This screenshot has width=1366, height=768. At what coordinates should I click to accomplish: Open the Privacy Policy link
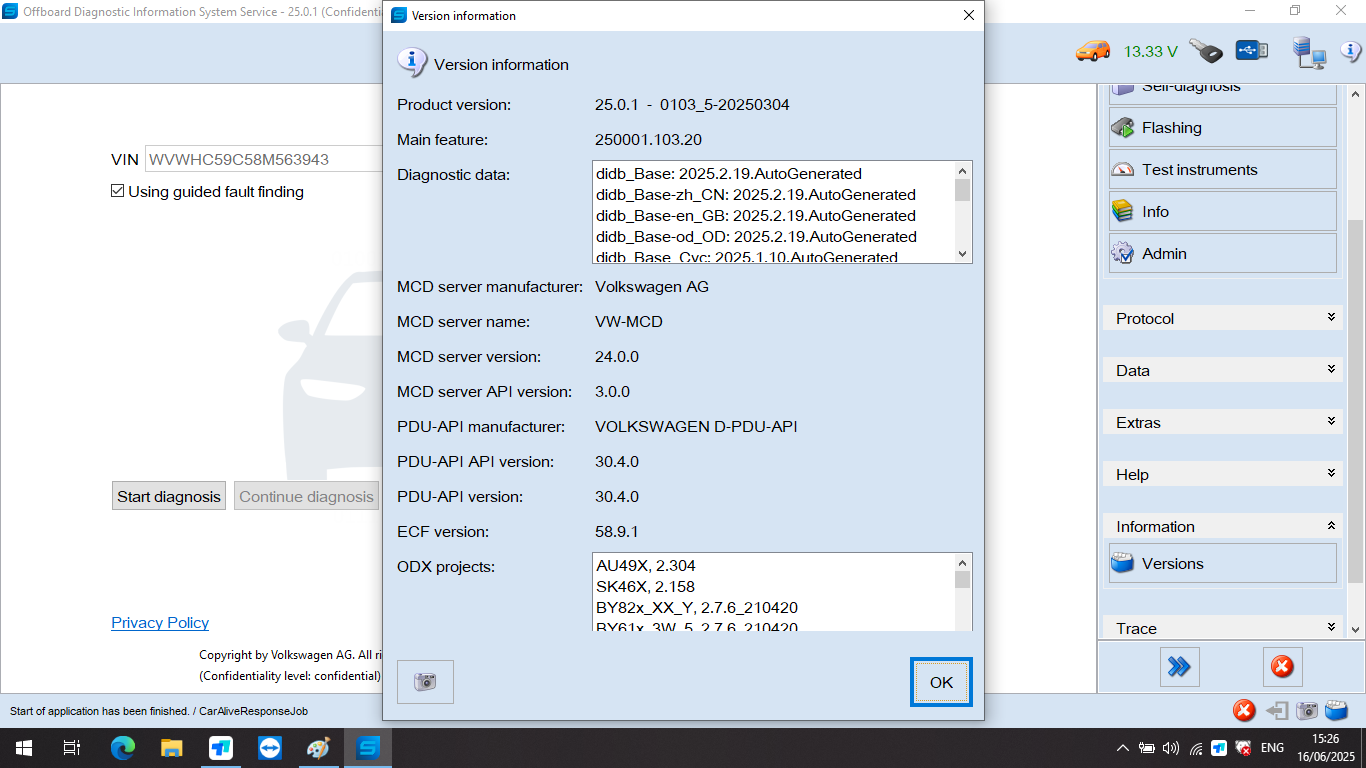point(159,622)
